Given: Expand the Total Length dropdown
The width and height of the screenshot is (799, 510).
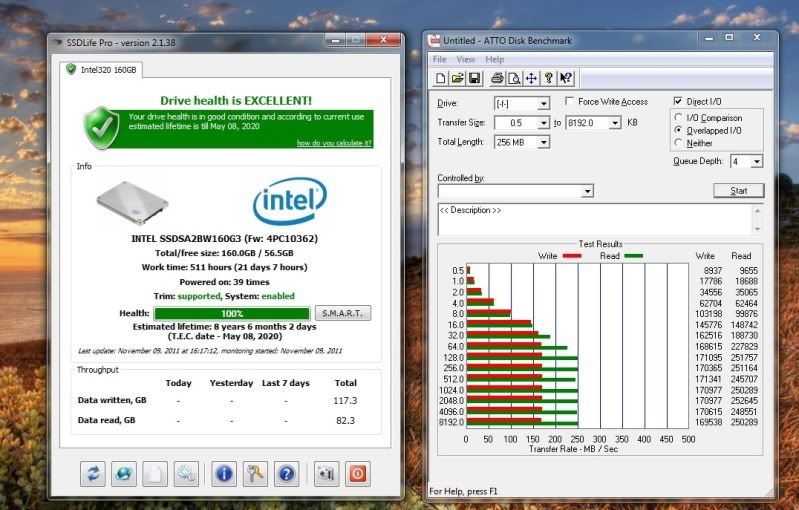Looking at the screenshot, I should pos(543,142).
